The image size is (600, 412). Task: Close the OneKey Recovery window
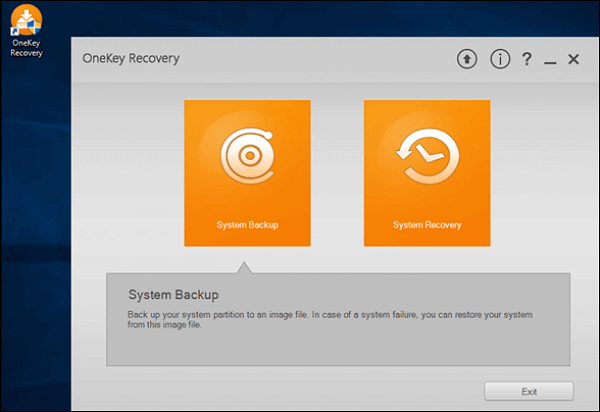573,59
